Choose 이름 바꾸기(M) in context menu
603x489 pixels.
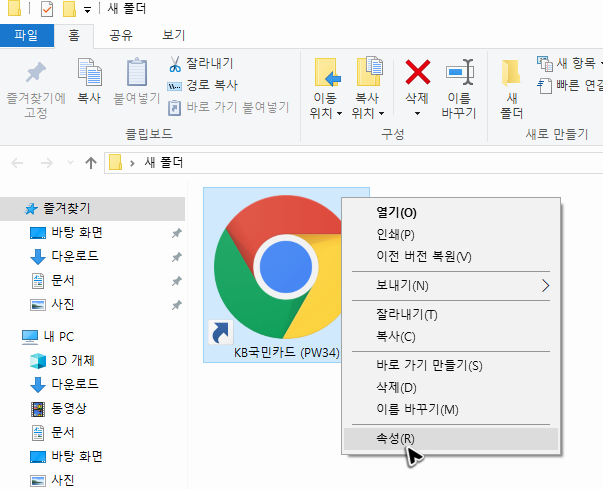click(451, 409)
